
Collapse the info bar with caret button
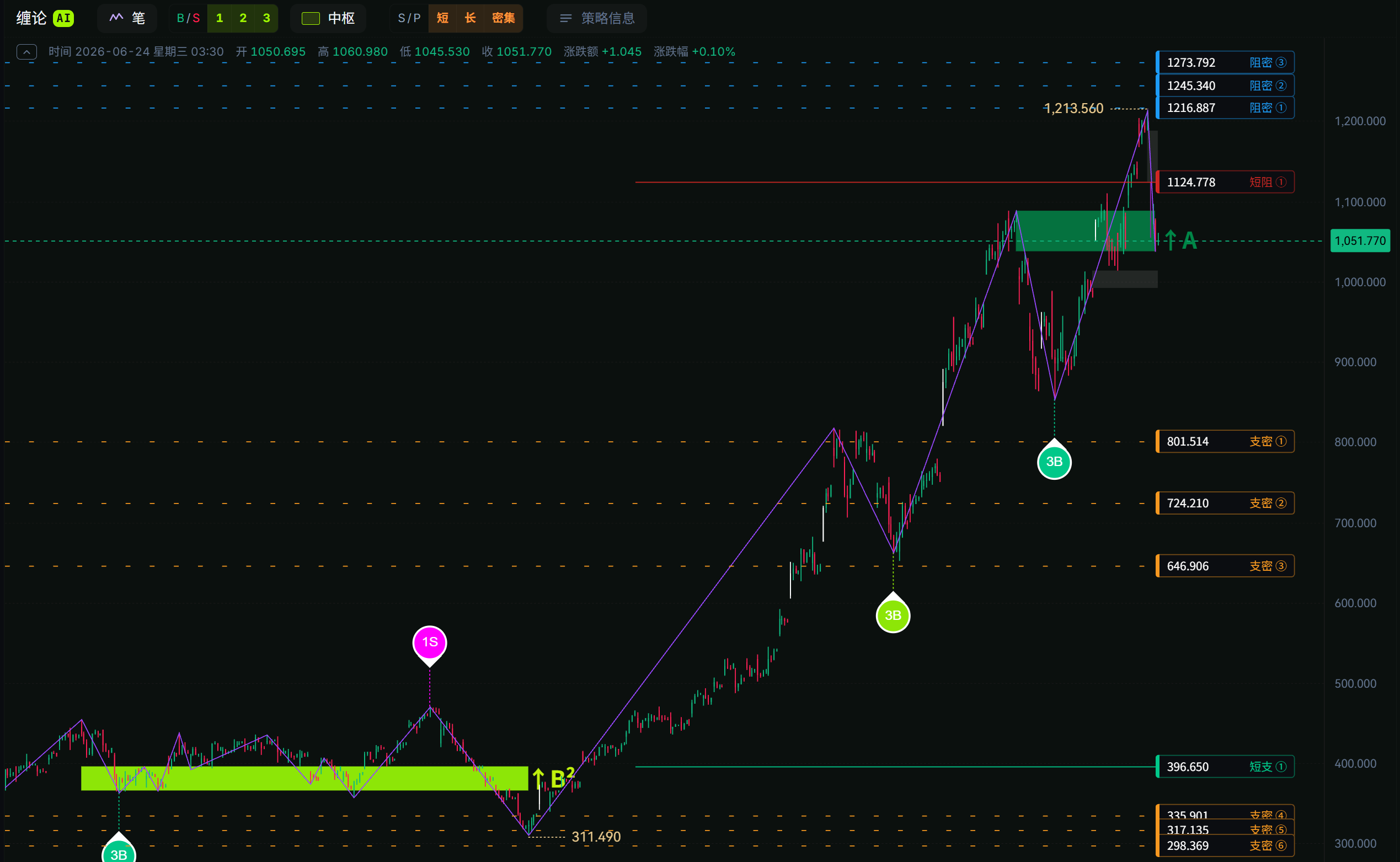27,52
